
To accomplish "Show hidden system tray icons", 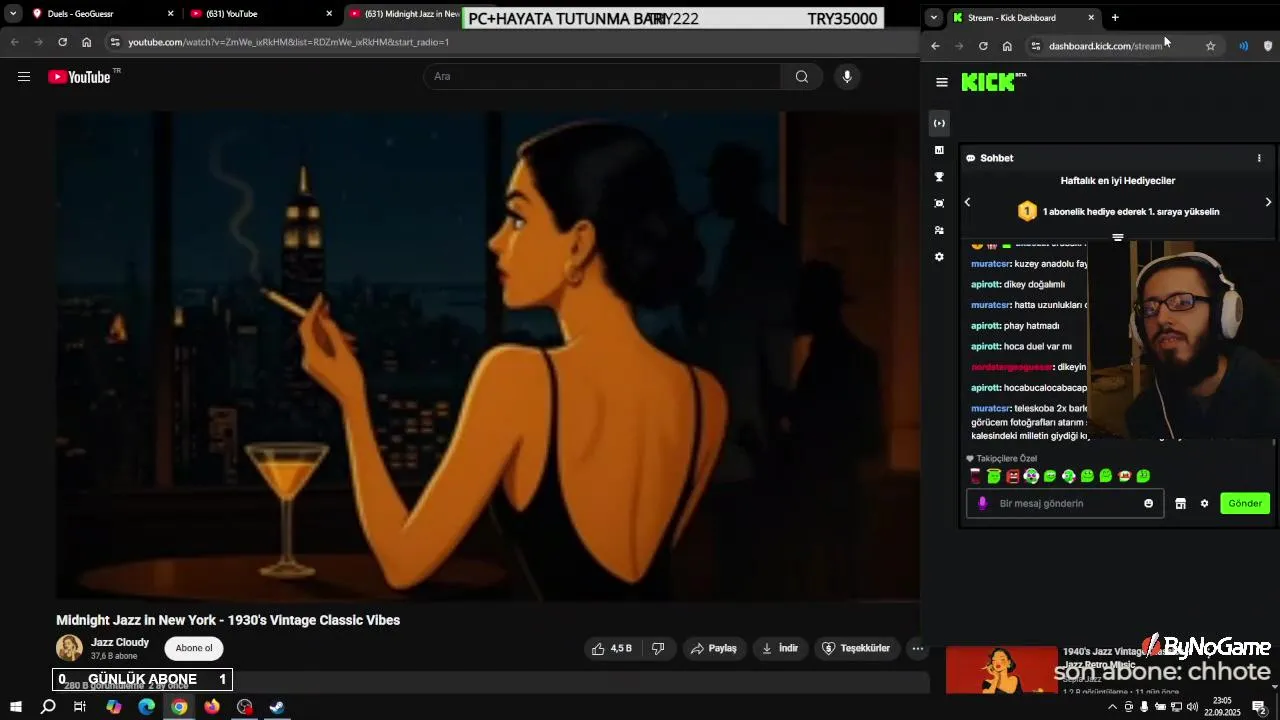I will click(x=1112, y=707).
